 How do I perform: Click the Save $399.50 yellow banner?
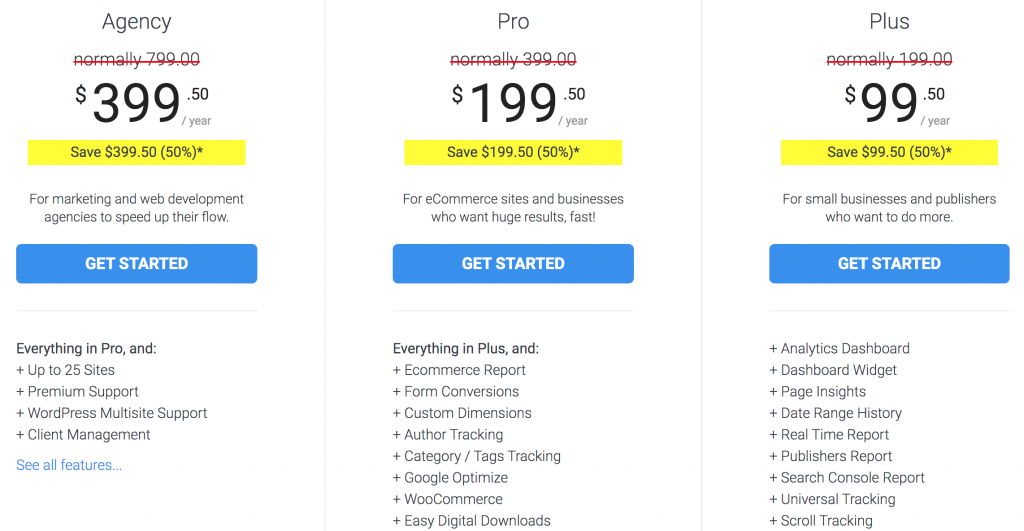coord(136,152)
